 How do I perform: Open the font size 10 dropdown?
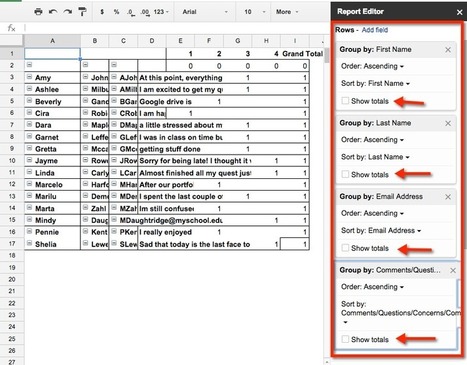(255, 12)
